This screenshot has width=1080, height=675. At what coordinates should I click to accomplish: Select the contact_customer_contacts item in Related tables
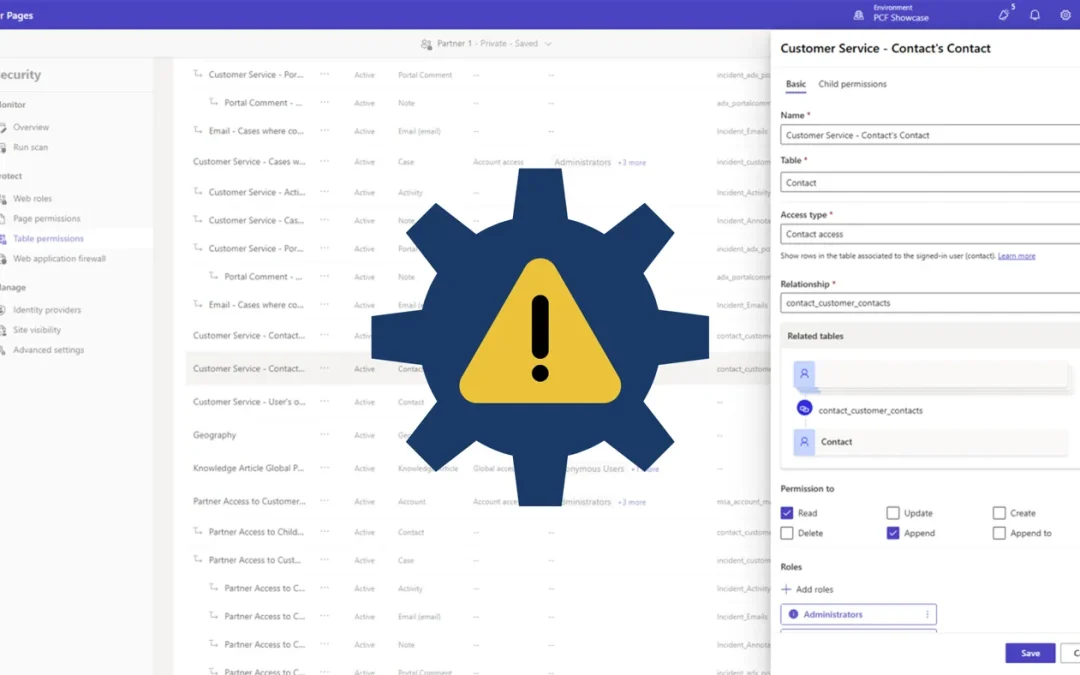870,411
